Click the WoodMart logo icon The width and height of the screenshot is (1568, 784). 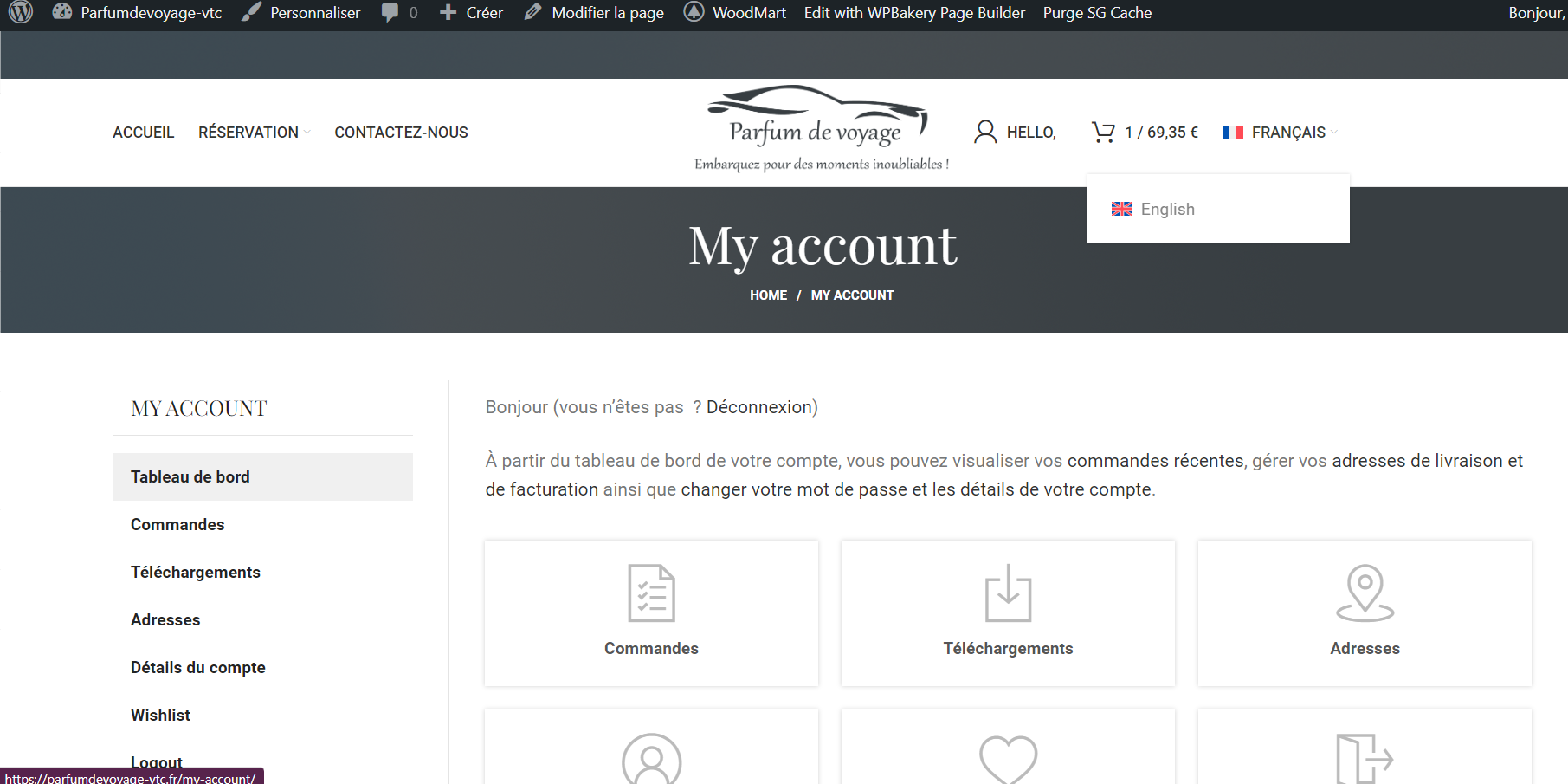(x=694, y=12)
